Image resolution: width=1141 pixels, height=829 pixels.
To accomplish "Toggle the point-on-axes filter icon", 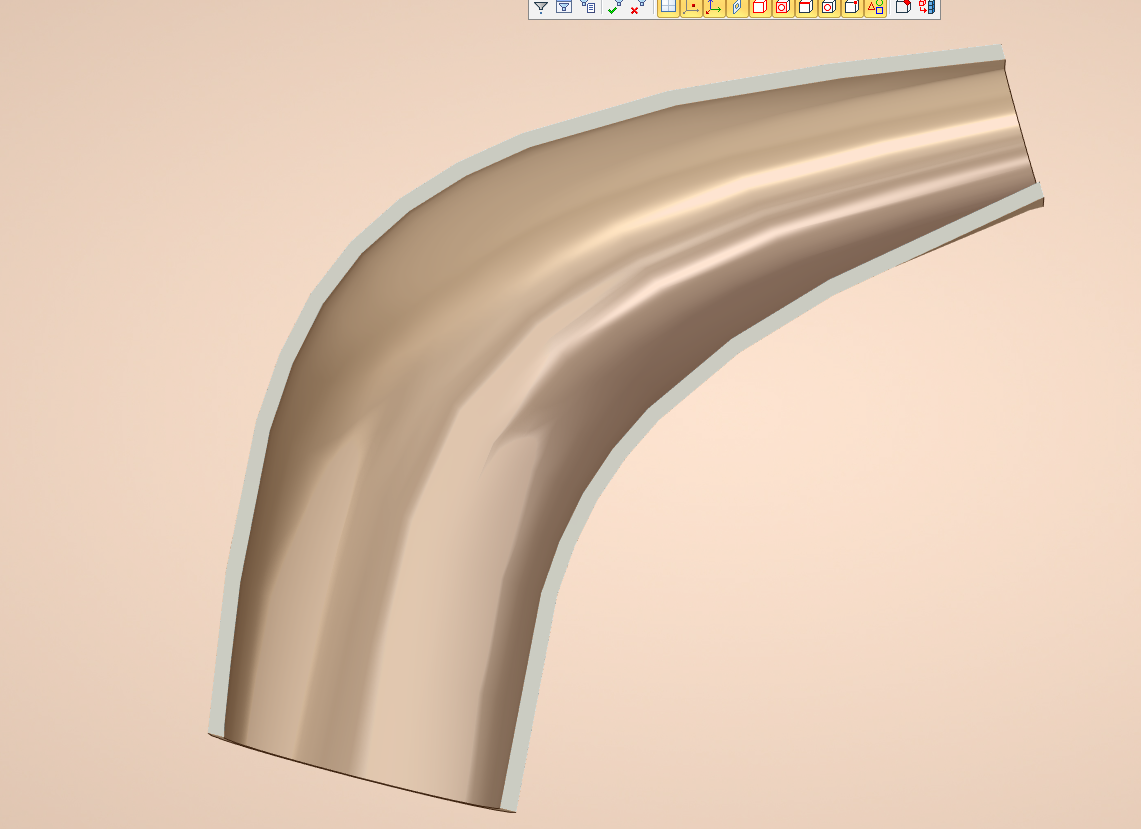I will pyautogui.click(x=691, y=7).
